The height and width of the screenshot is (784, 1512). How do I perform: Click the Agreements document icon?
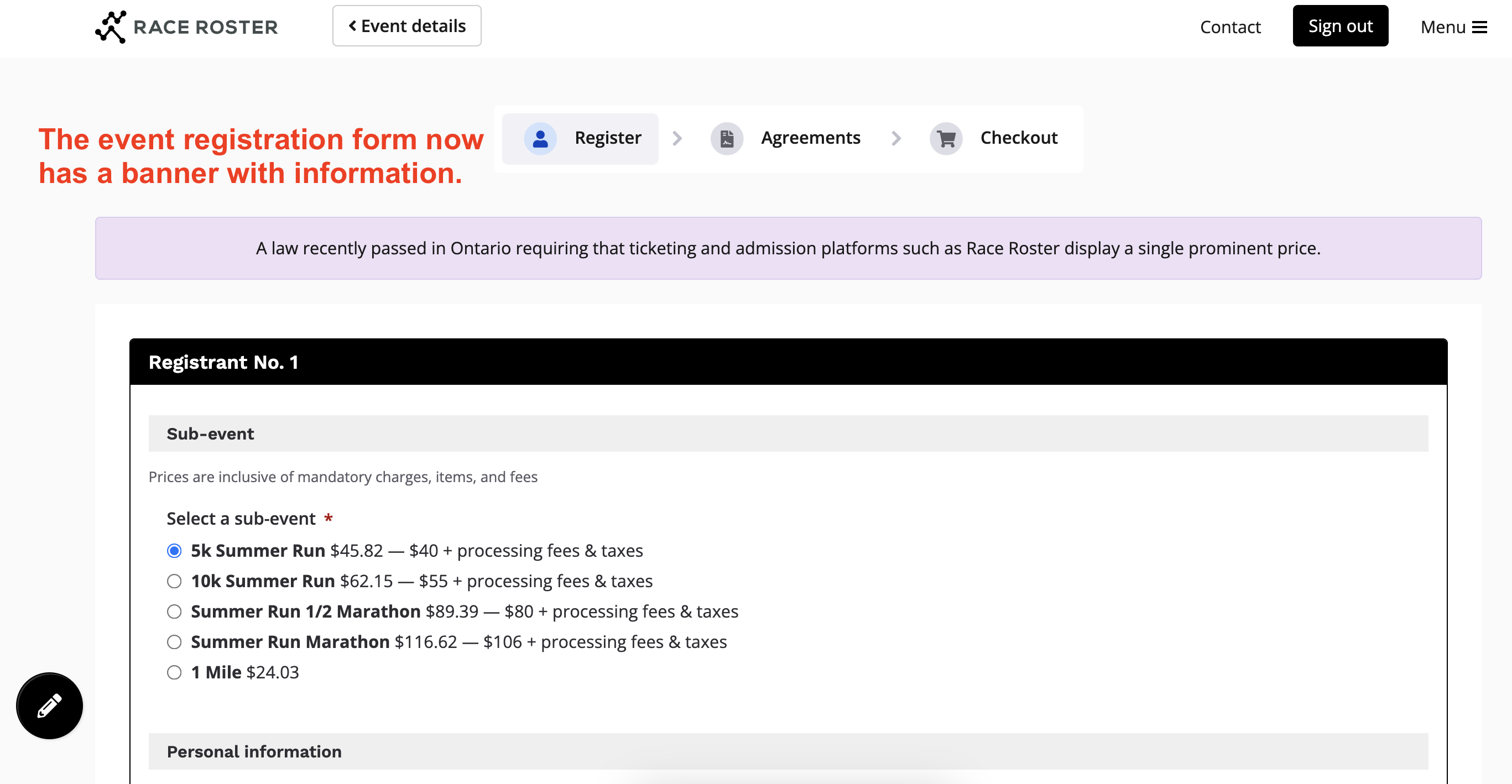727,138
